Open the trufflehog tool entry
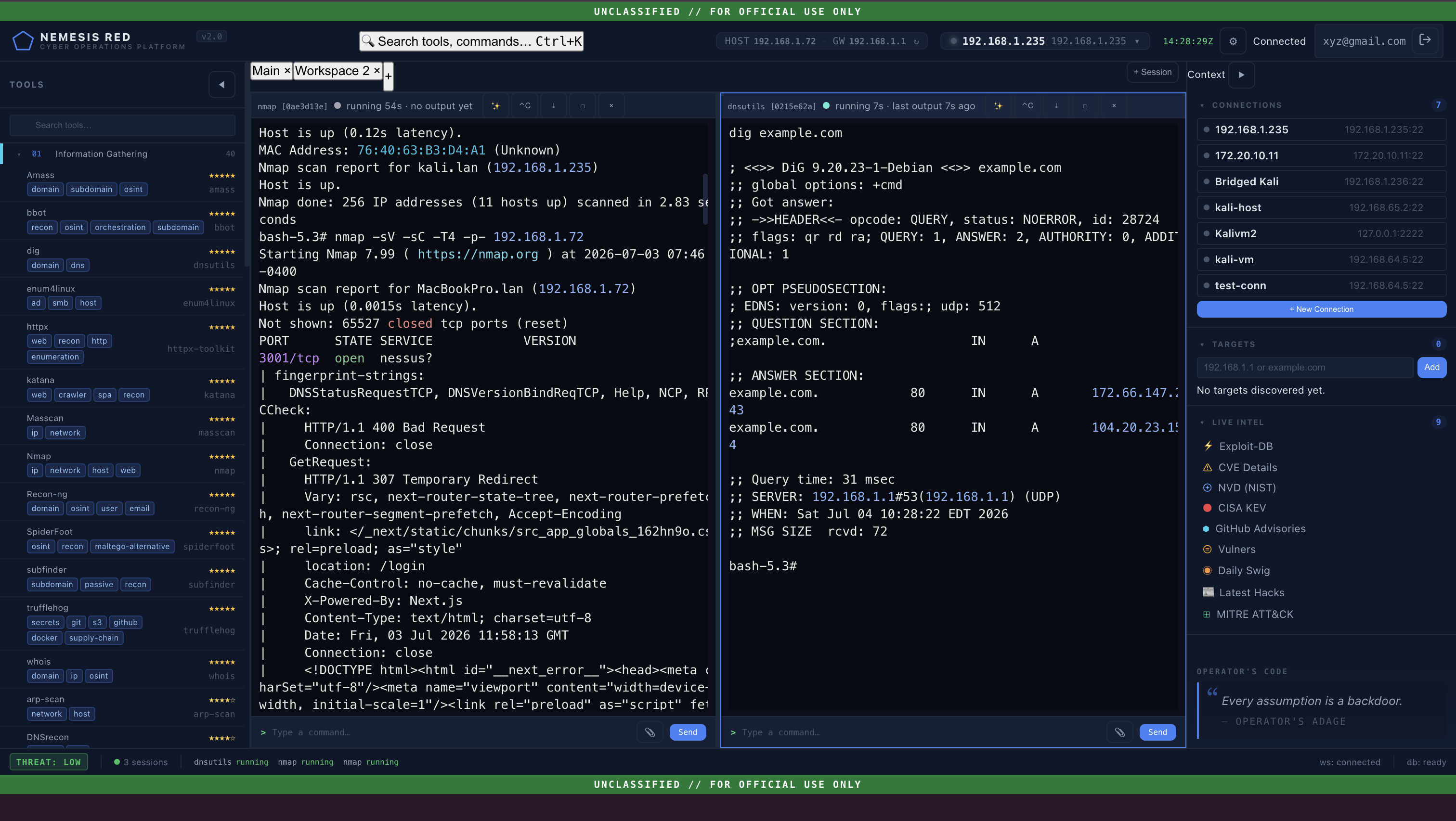This screenshot has width=1456, height=821. coord(122,624)
